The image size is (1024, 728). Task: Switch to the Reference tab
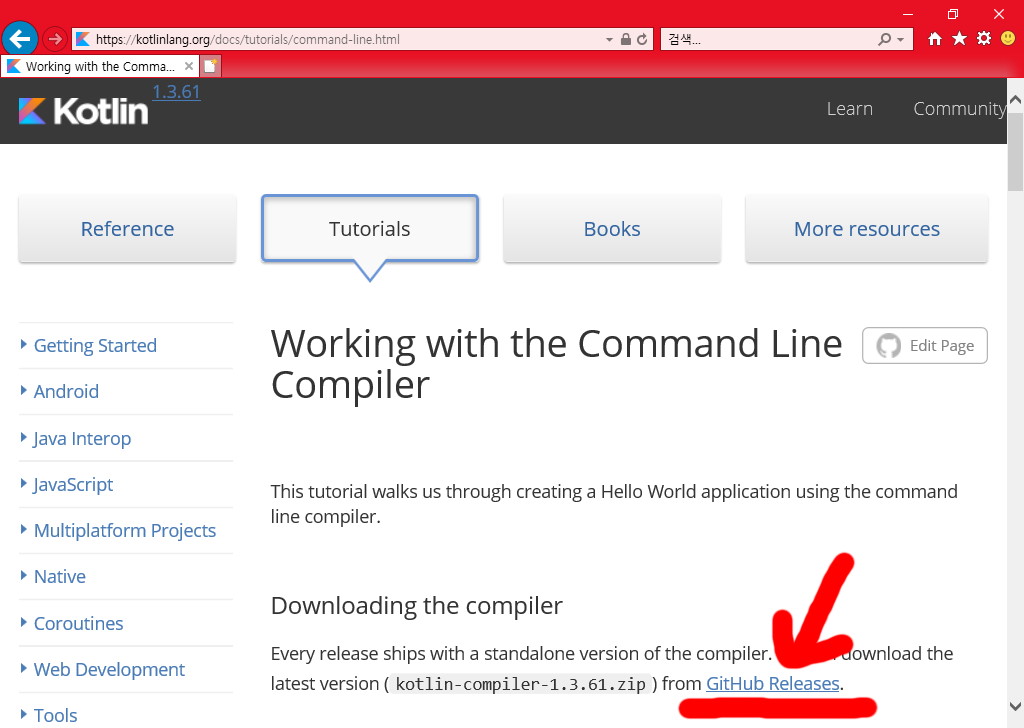127,229
